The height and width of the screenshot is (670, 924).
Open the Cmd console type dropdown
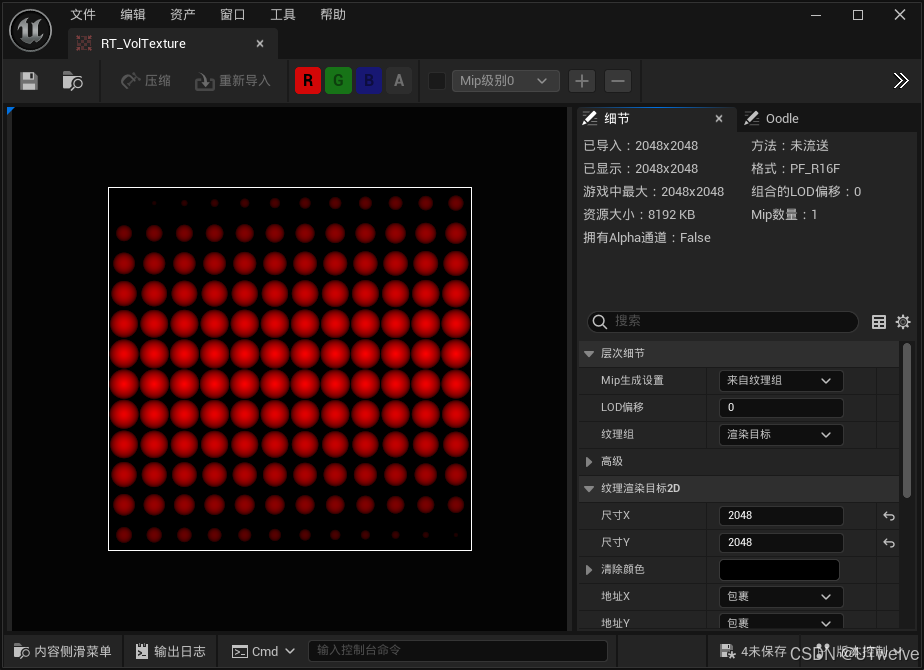click(x=263, y=651)
